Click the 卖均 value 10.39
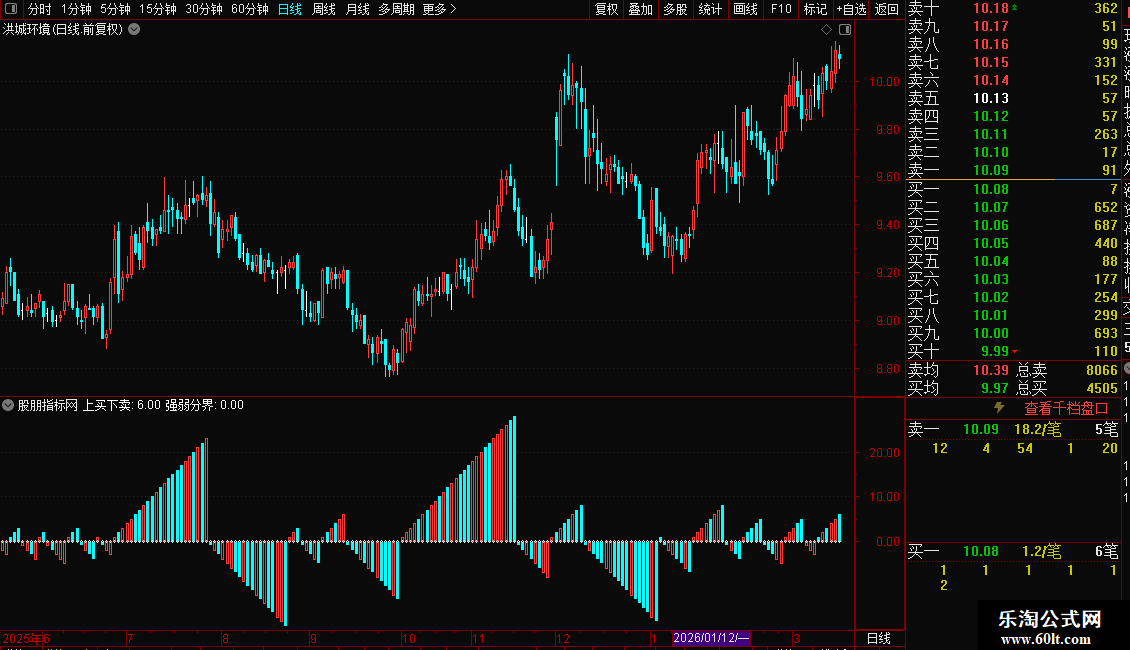 991,370
